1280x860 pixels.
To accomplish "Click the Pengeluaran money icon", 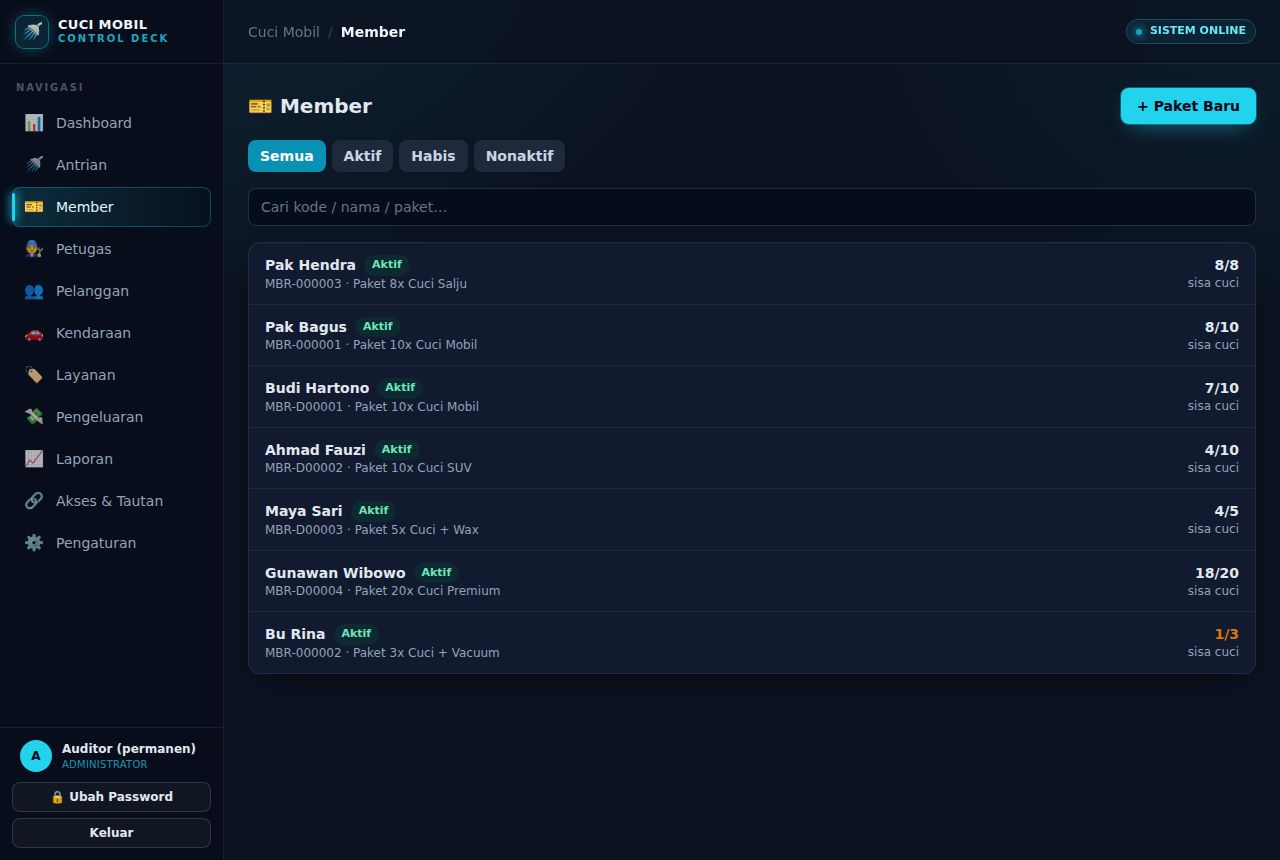I will click(34, 417).
